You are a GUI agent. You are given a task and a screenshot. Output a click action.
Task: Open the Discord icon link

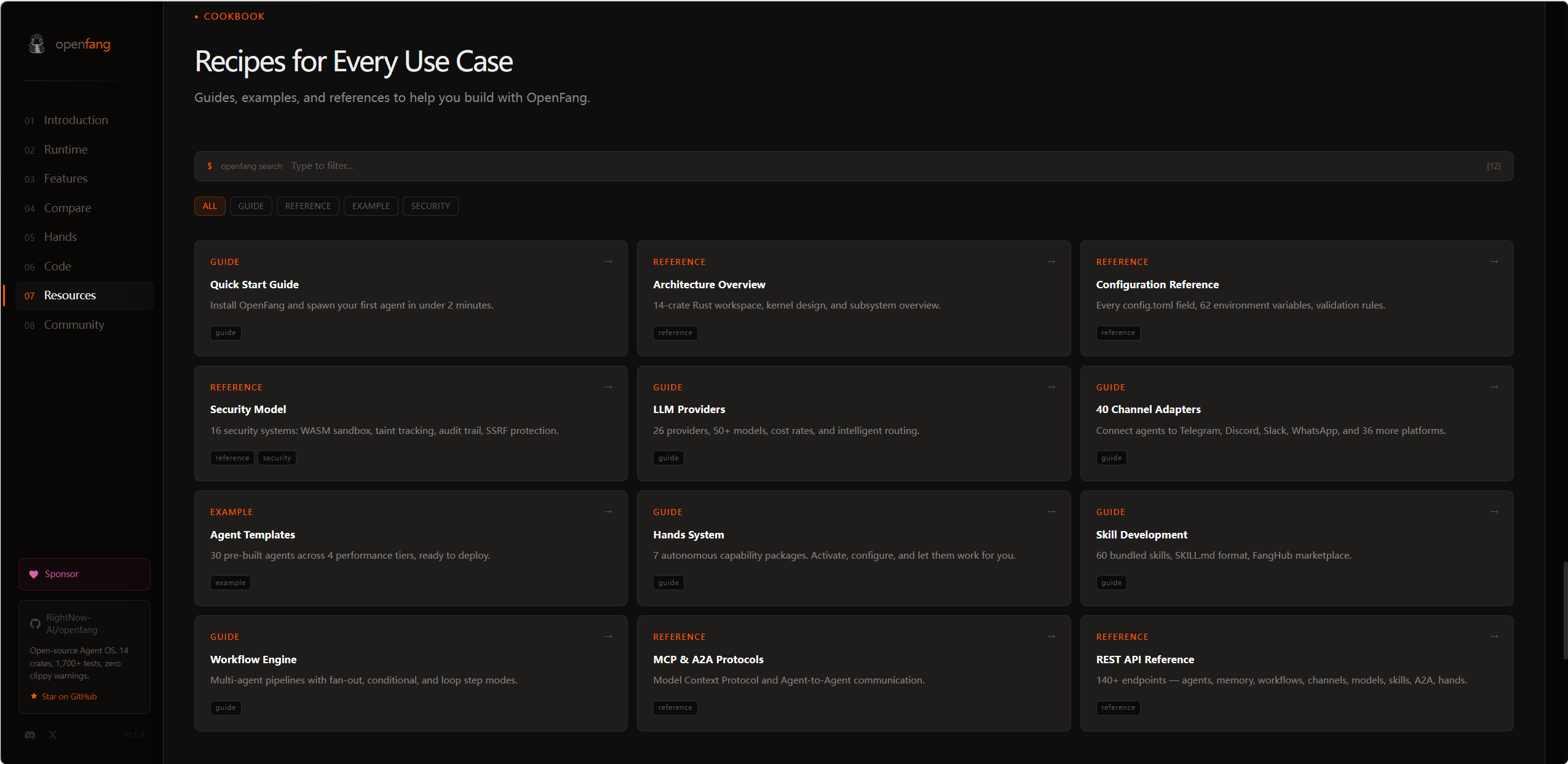[x=30, y=734]
